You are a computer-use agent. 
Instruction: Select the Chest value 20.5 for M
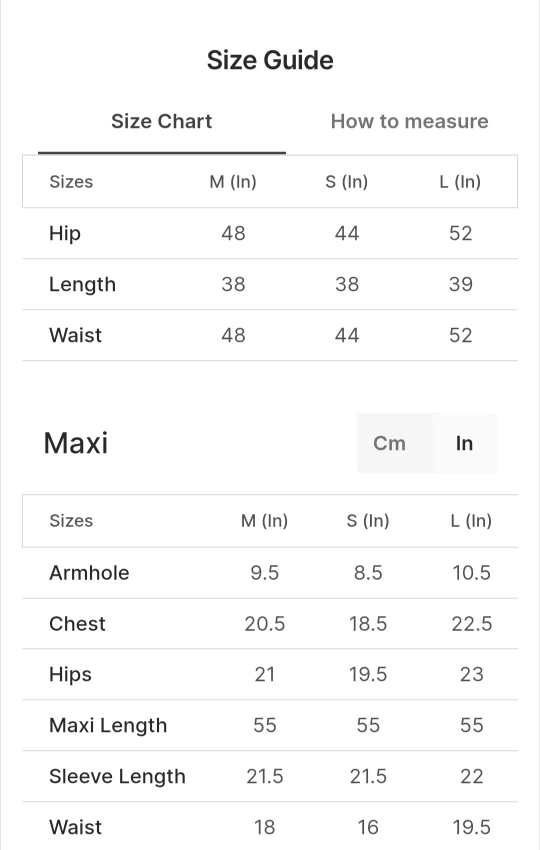pyautogui.click(x=265, y=624)
